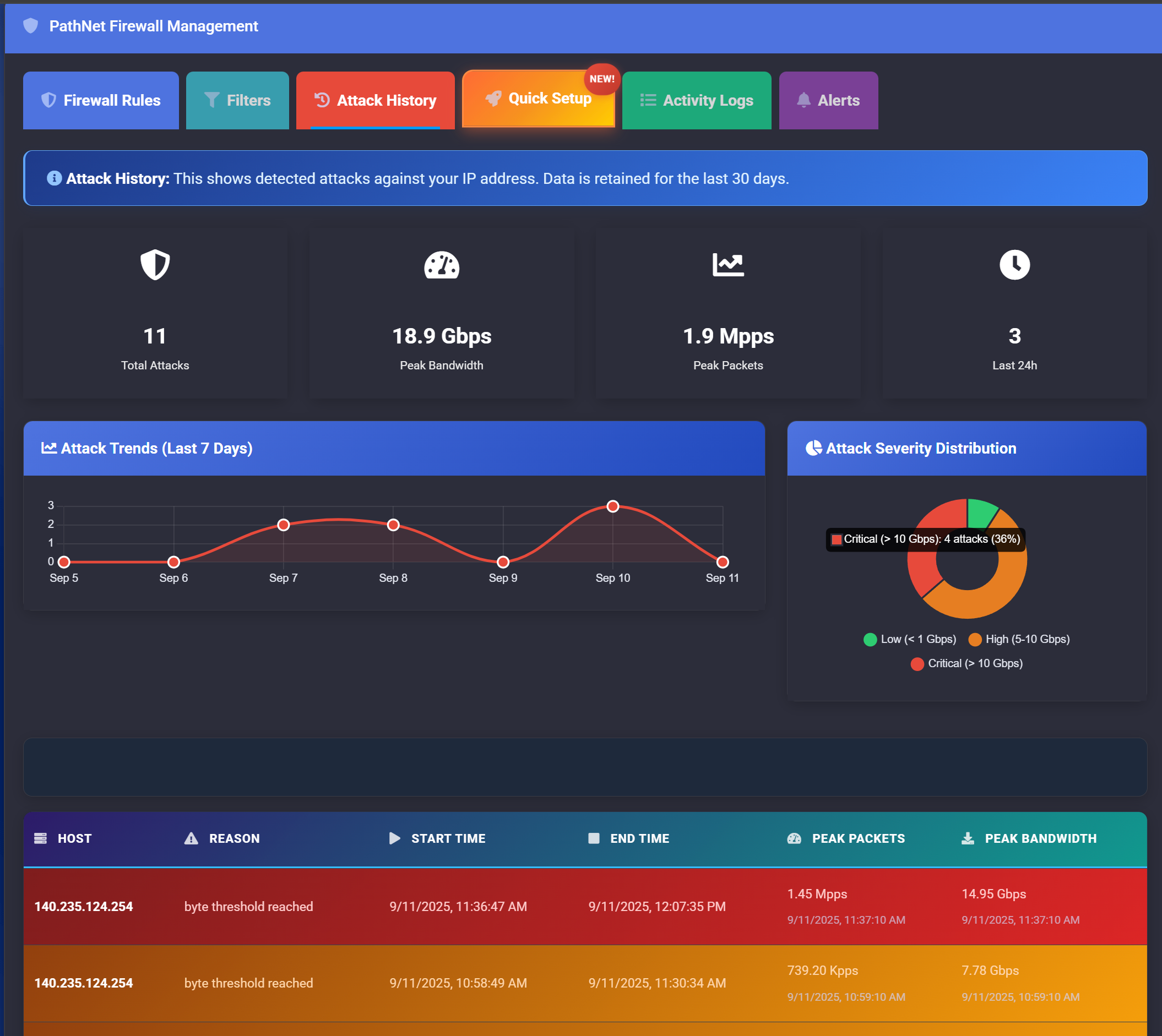The image size is (1162, 1036).
Task: Click host 140.235.124.254 in the 7.78 Gbps row
Action: pos(84,983)
